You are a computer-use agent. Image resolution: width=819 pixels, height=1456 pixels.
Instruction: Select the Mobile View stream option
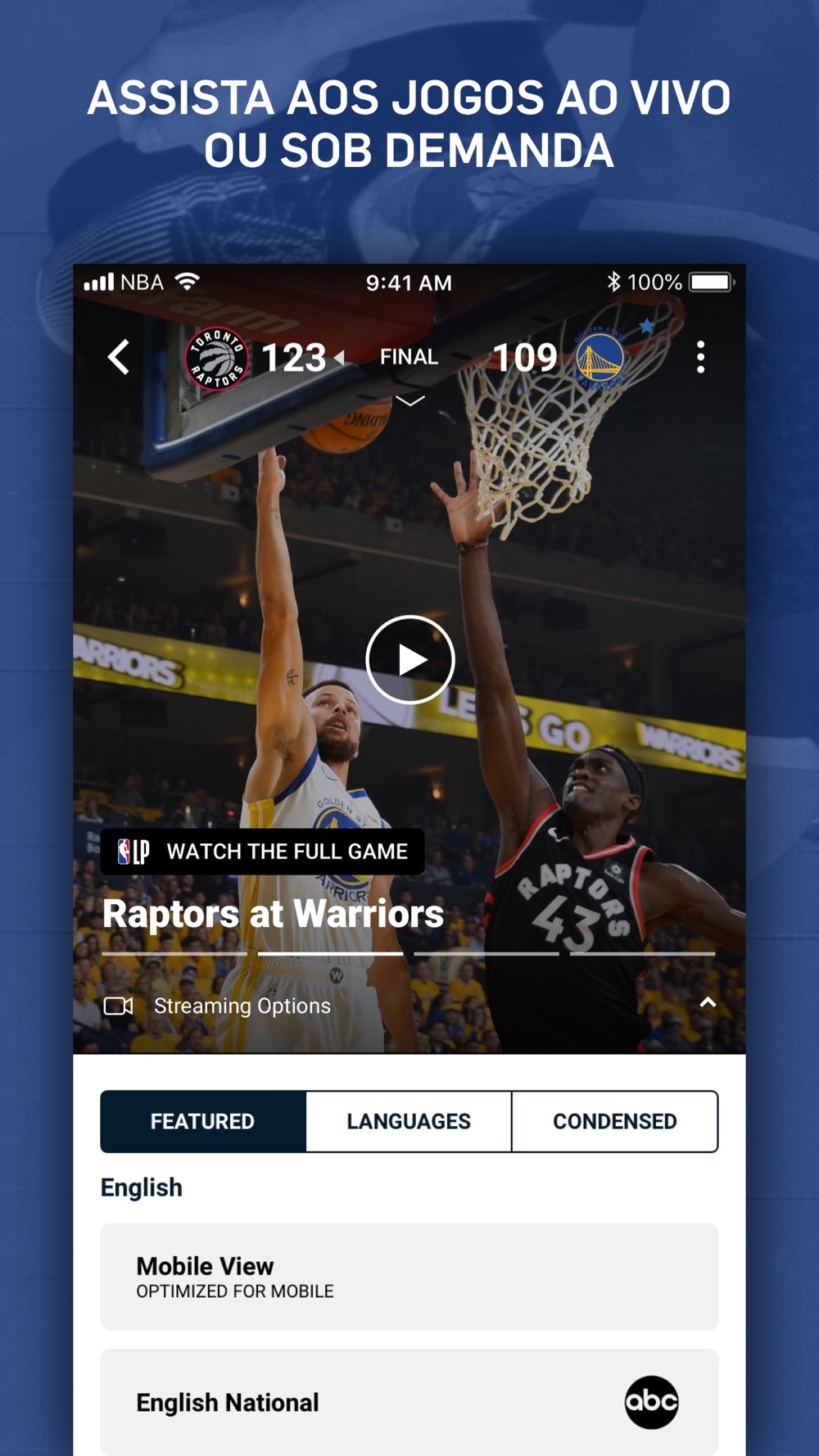click(409, 1277)
